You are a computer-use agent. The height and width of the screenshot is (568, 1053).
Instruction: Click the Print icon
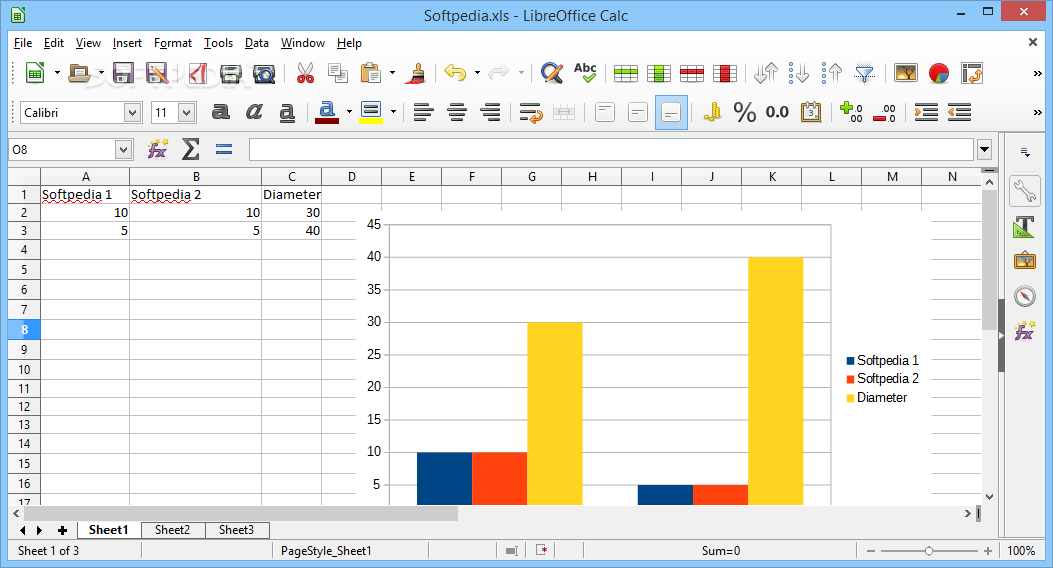[x=230, y=73]
